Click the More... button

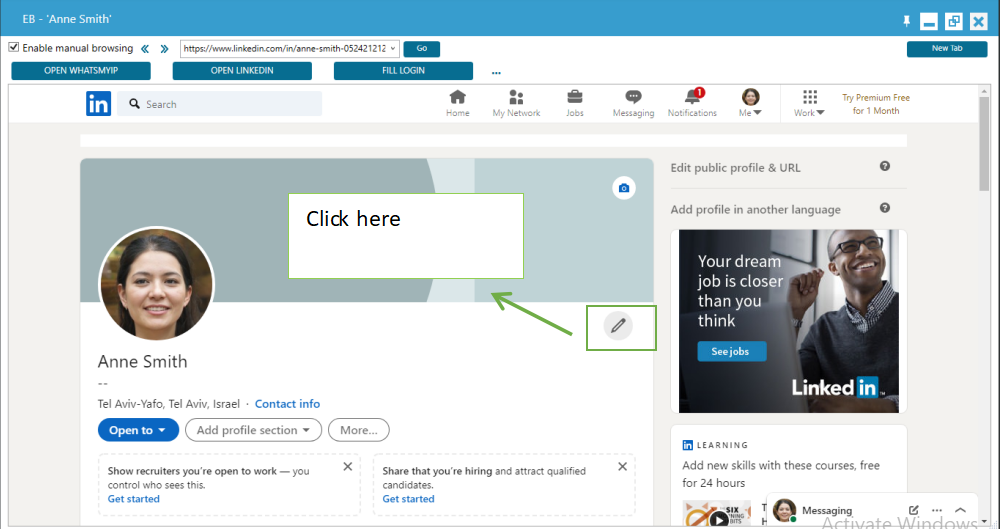pyautogui.click(x=358, y=430)
